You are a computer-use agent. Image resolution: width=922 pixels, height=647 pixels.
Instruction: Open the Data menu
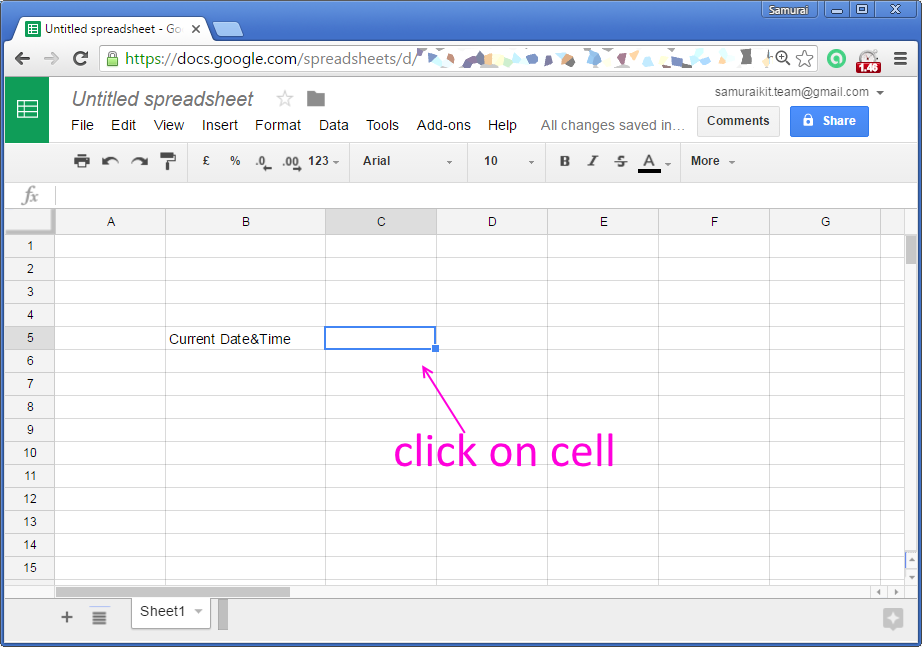(x=334, y=125)
